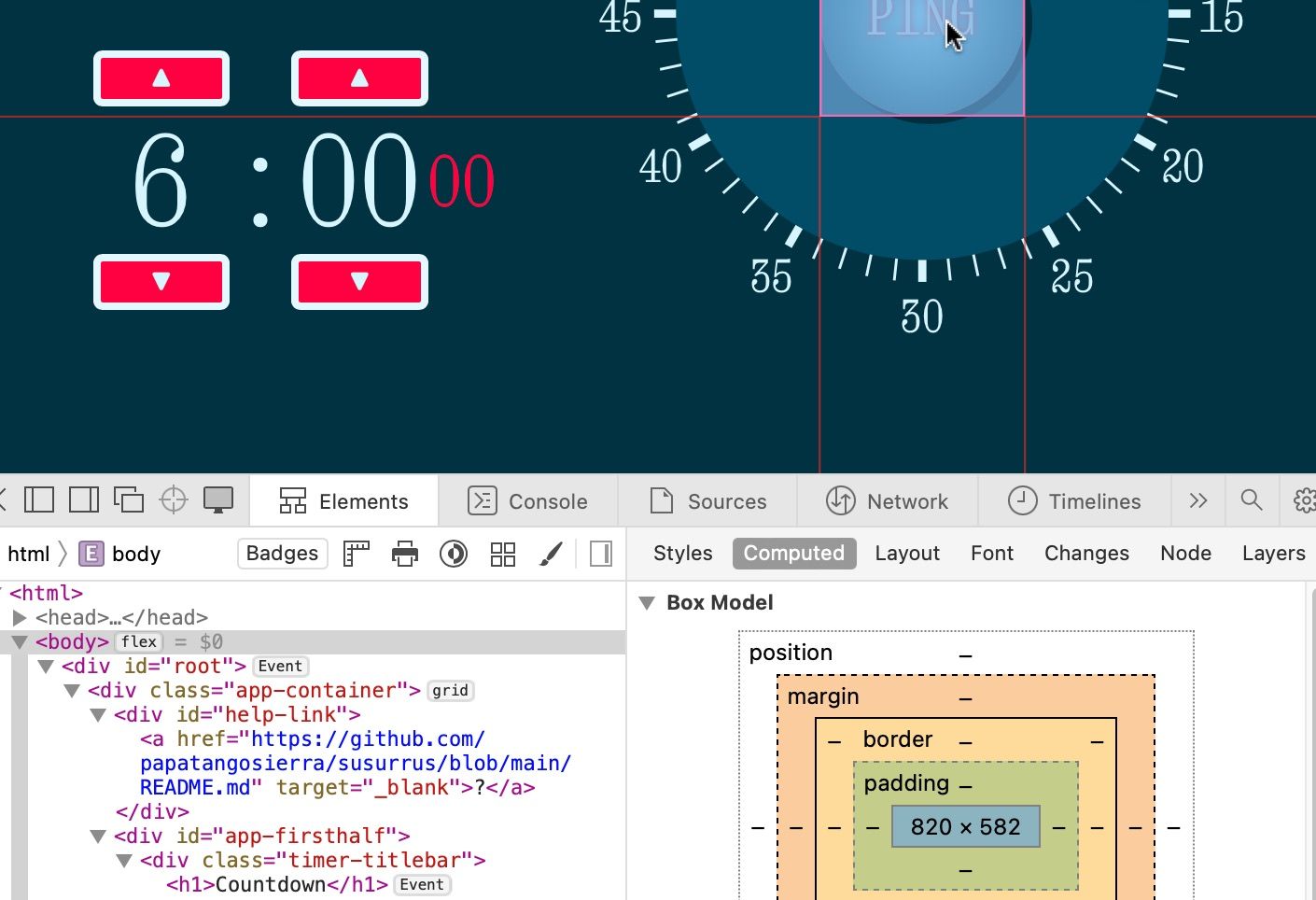Show the Changes sidebar panel

[x=1086, y=554]
